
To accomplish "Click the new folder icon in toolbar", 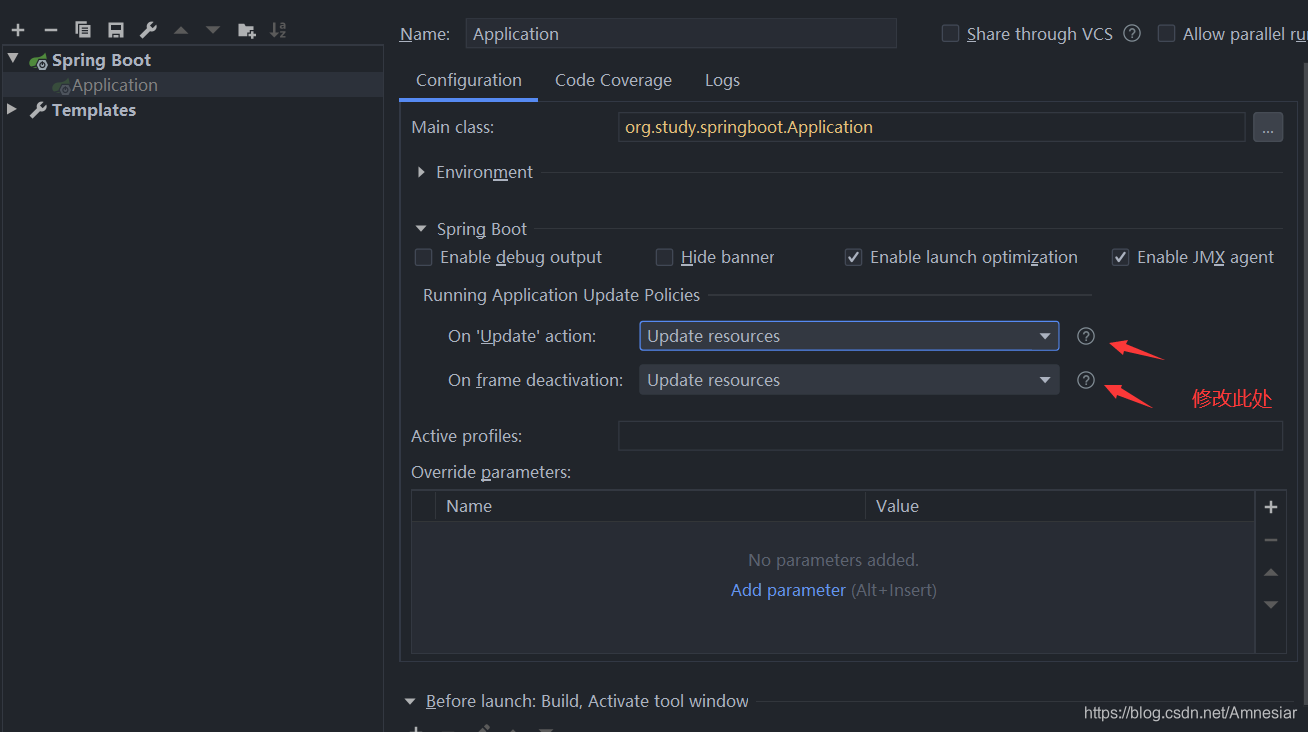I will pyautogui.click(x=246, y=30).
